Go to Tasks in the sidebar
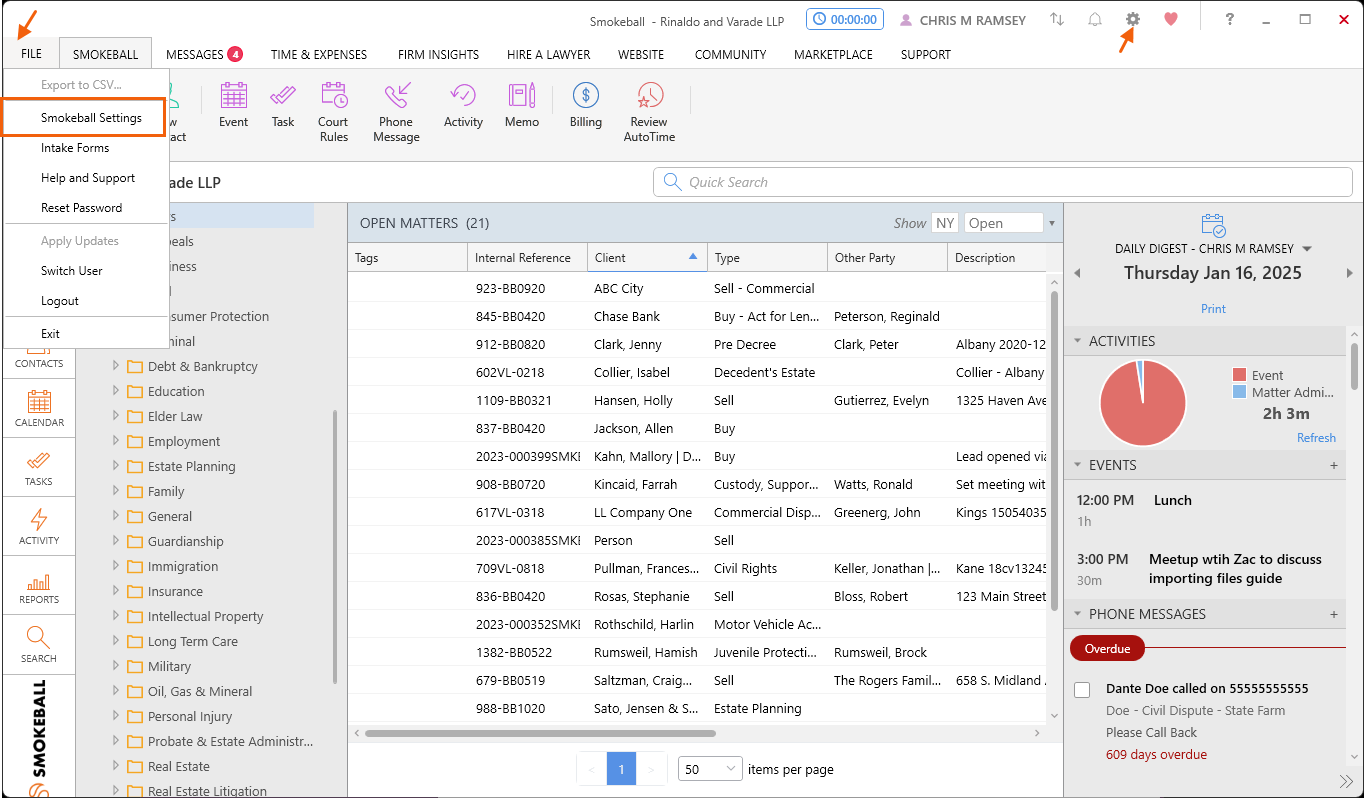 [39, 468]
